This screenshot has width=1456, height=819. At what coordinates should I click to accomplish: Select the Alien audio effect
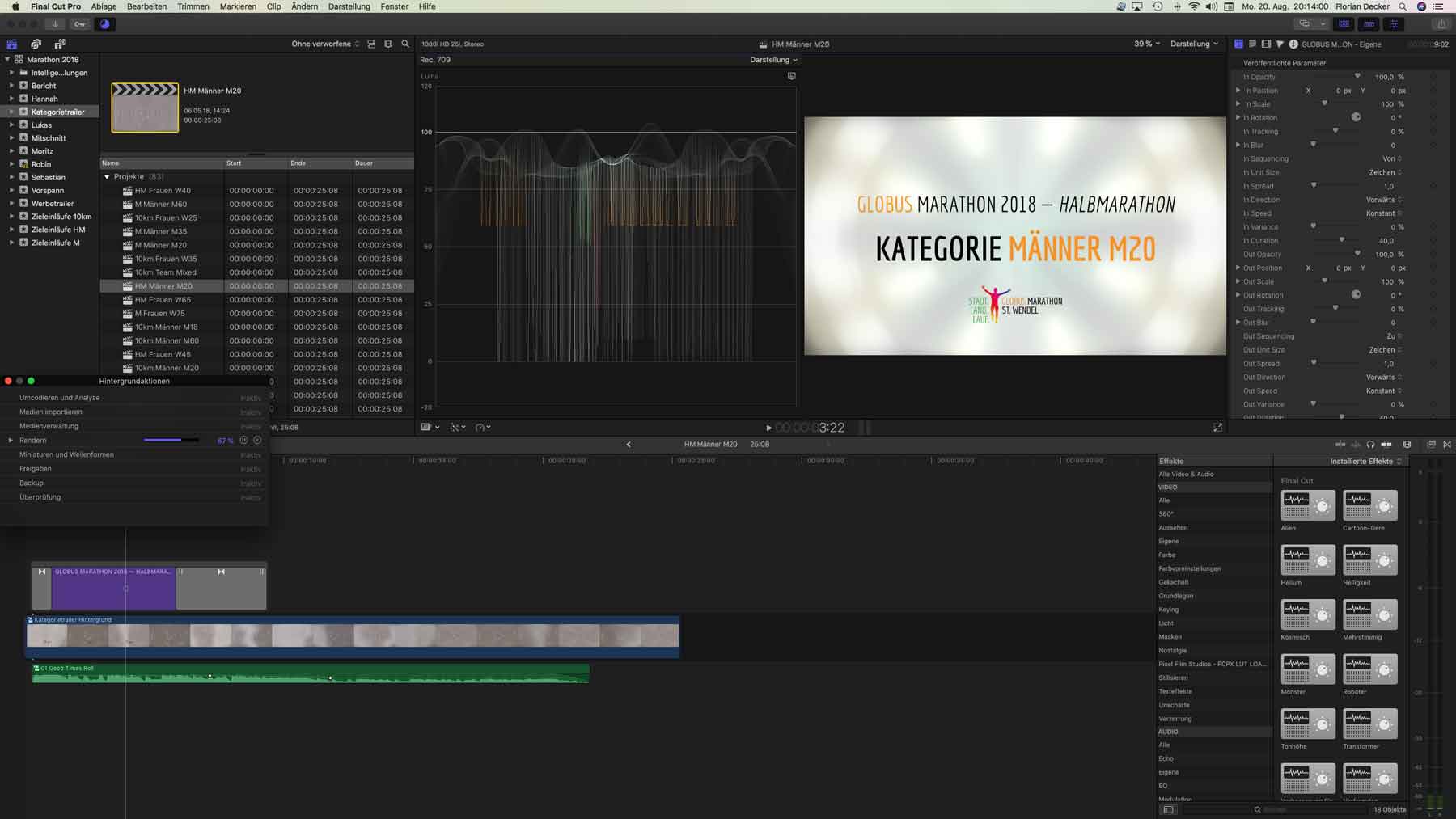pos(1308,505)
